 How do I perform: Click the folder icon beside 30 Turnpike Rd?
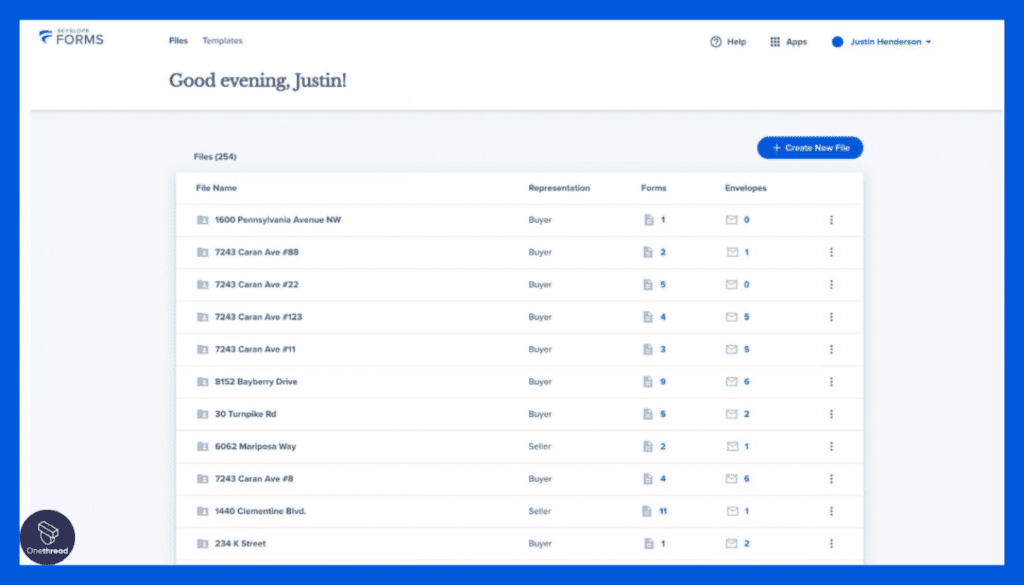202,414
